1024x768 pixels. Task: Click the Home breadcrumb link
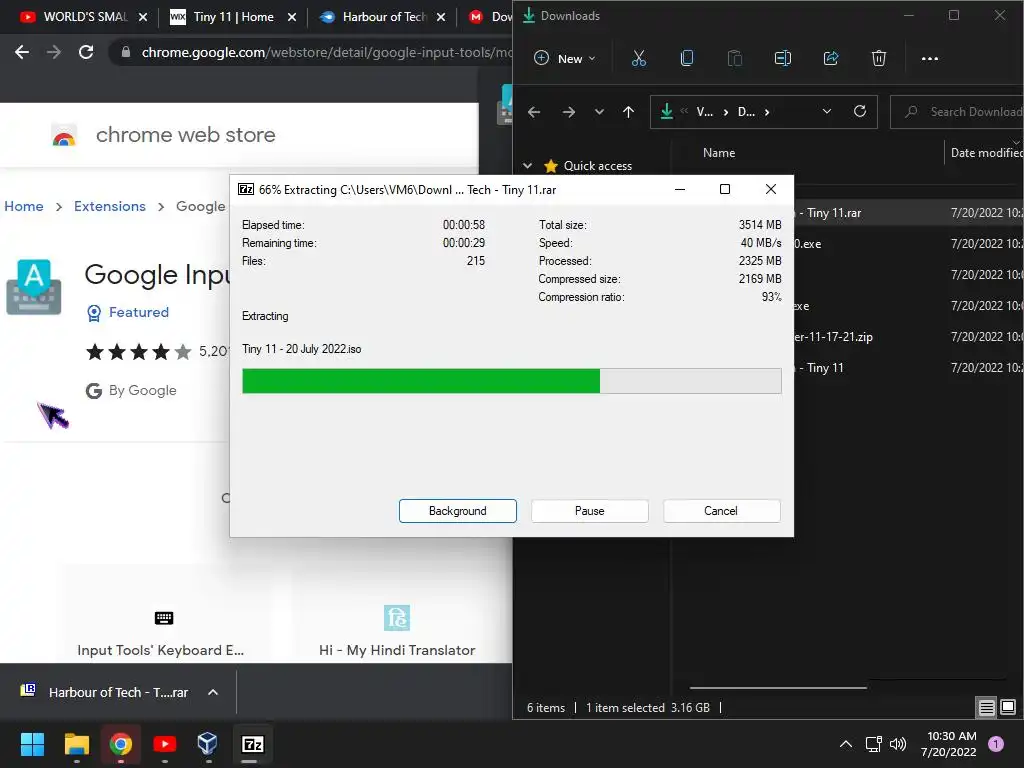[x=24, y=206]
